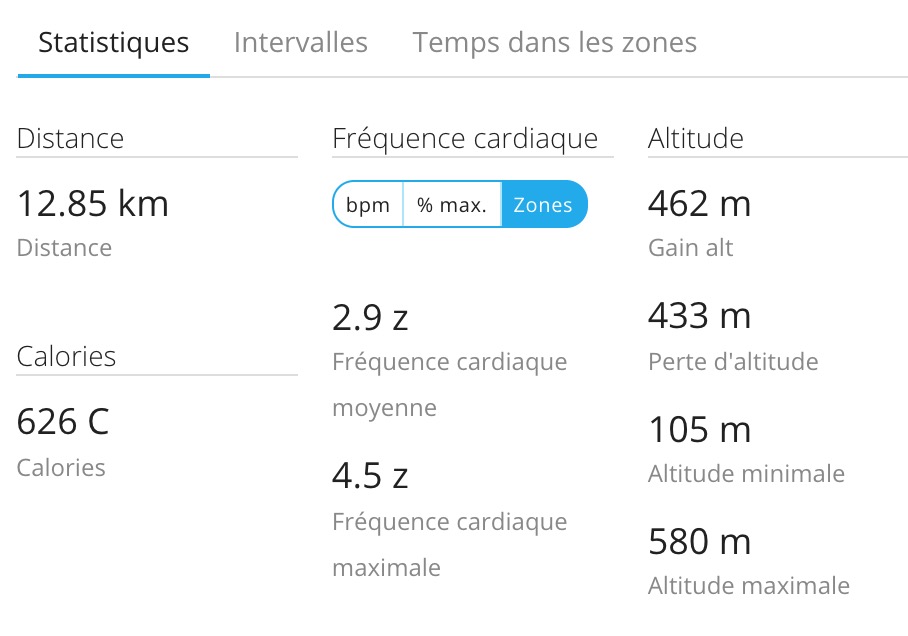Click the 4.5 z maximum heart rate value
Viewport: 908px width, 636px height.
coord(370,476)
